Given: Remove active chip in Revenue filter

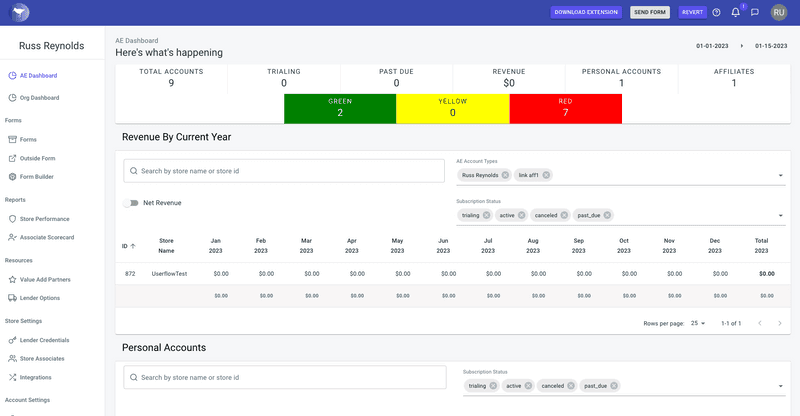Looking at the screenshot, I should [521, 215].
